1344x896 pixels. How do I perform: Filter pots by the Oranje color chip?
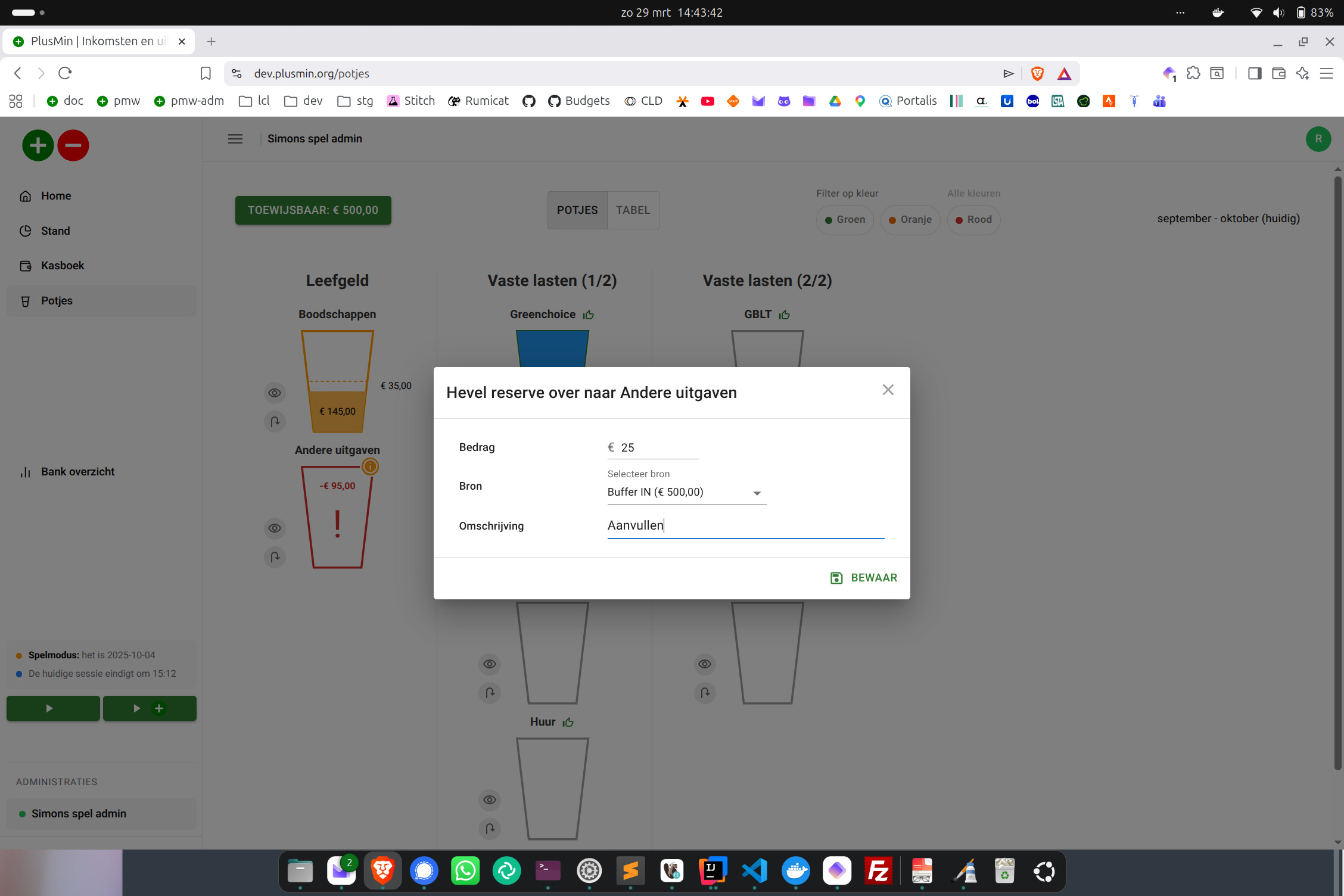910,220
